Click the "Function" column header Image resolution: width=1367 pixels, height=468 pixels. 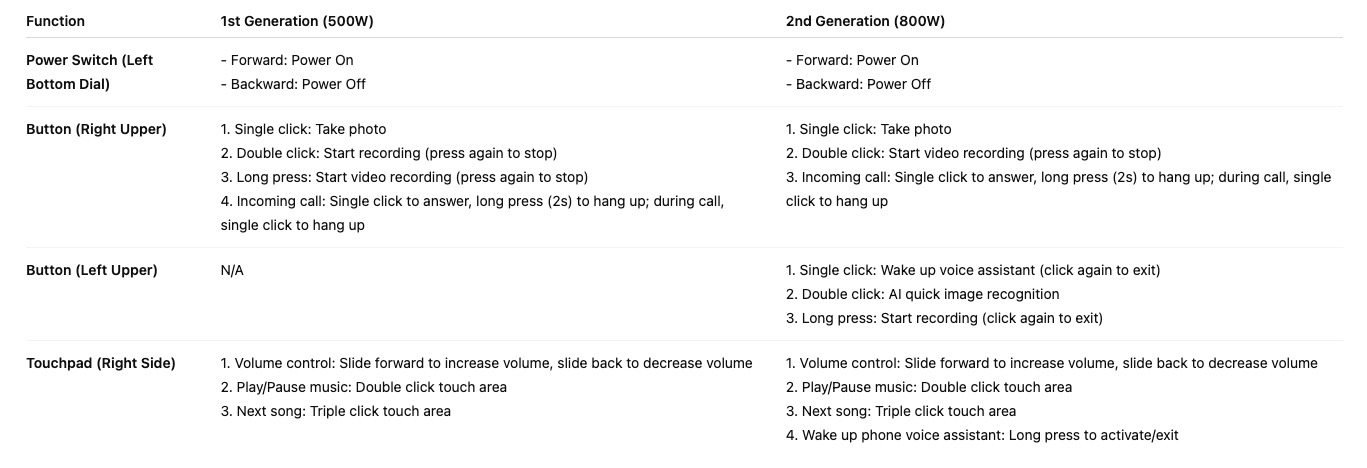coord(55,21)
